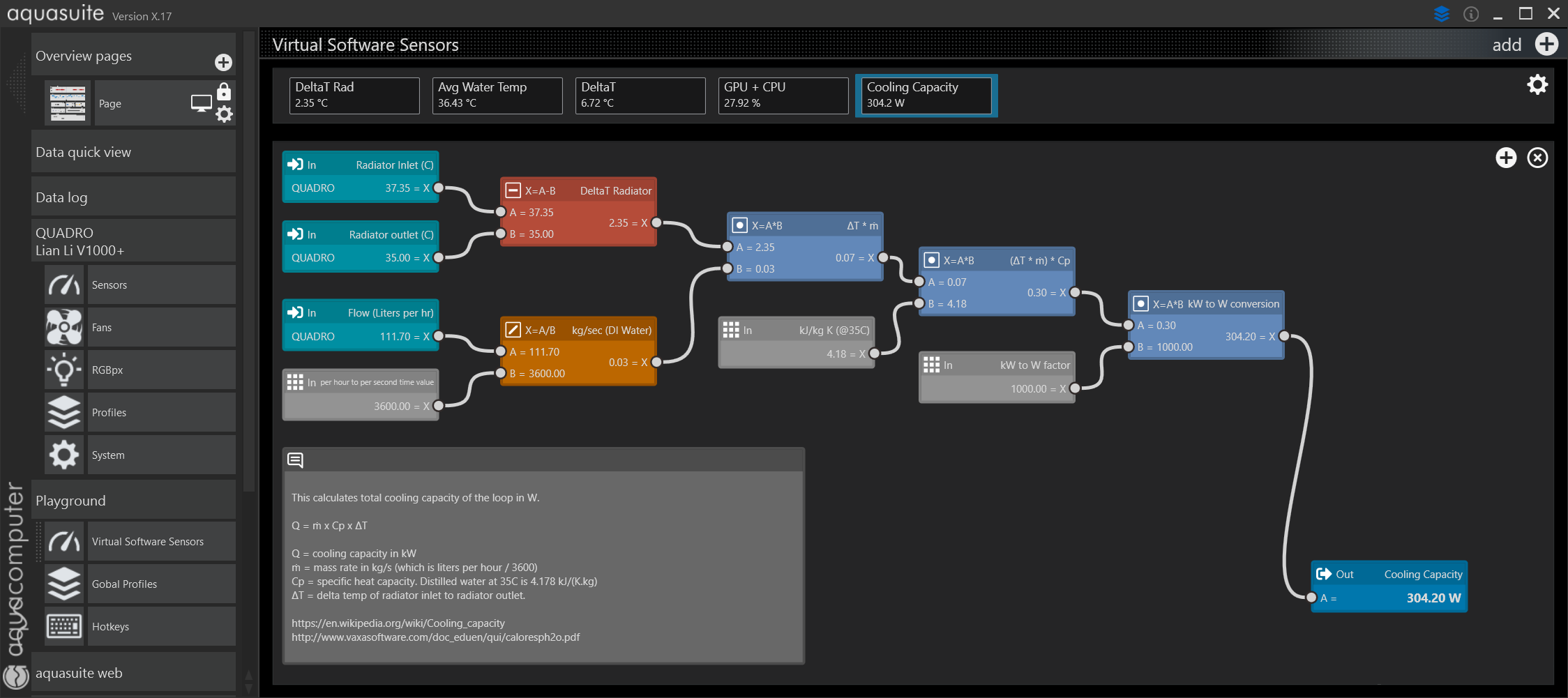Click the comment note icon
Screen dimensions: 1568x698
pos(295,460)
